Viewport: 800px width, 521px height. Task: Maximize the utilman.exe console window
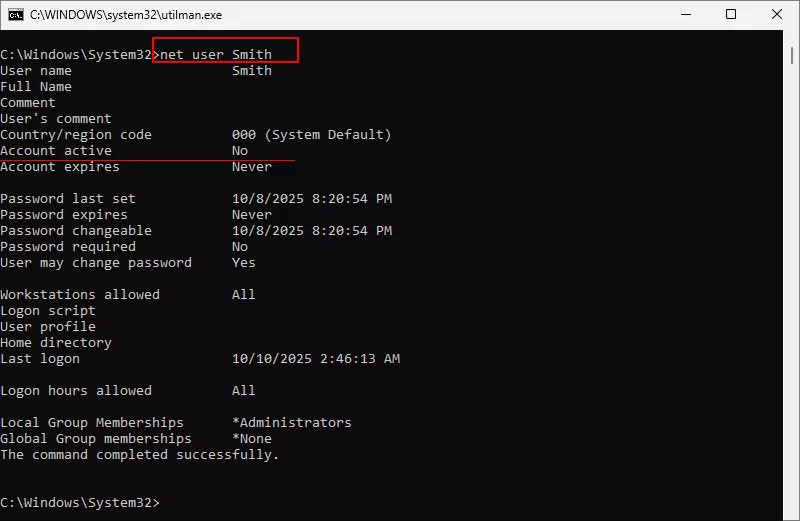(x=731, y=14)
